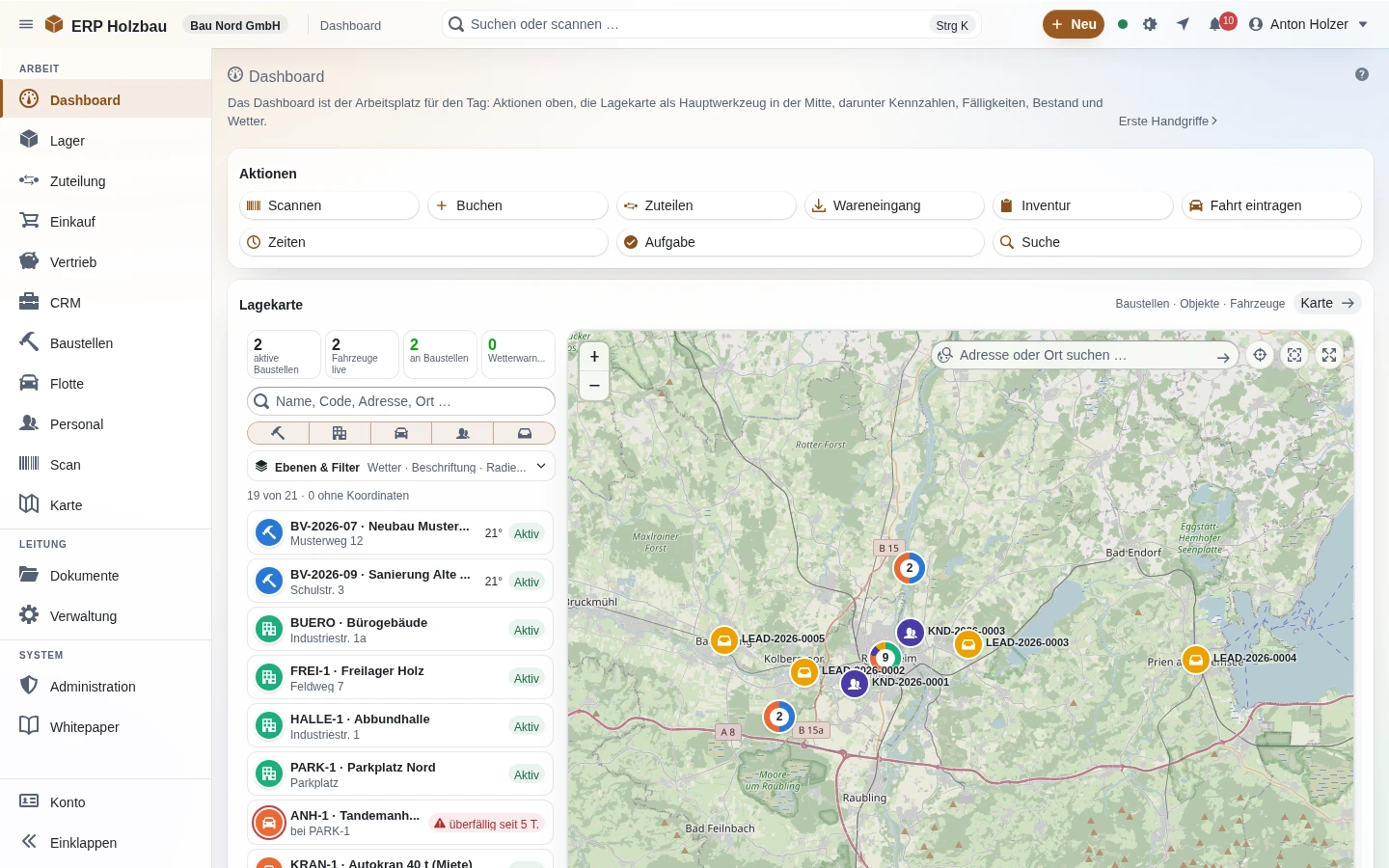Open the hamburger menu icon
Screen dimensions: 1389x868
coord(26,24)
